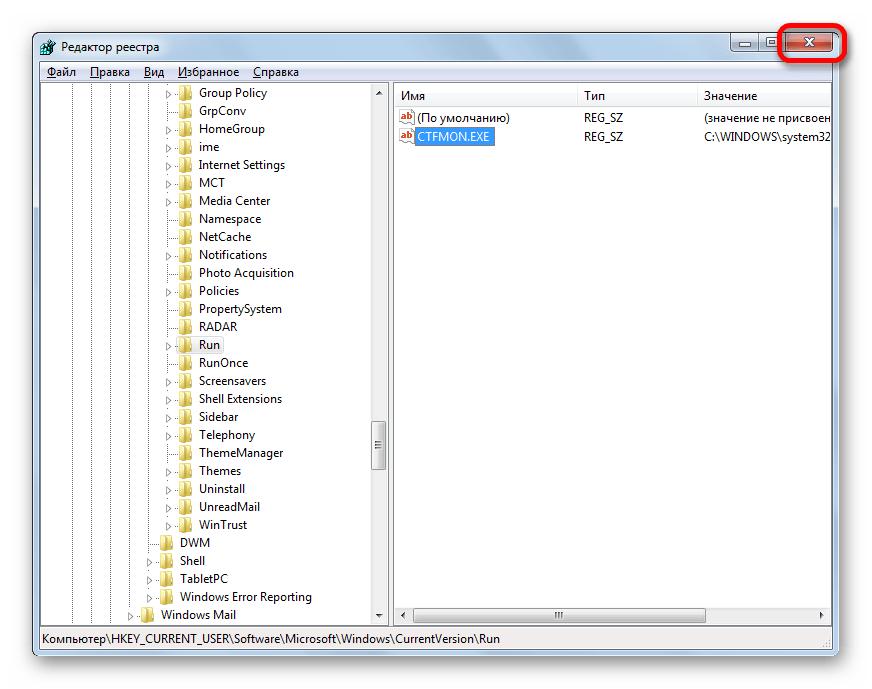Click the GrpConv folder icon
Screen dimensions: 872x689
[186, 111]
